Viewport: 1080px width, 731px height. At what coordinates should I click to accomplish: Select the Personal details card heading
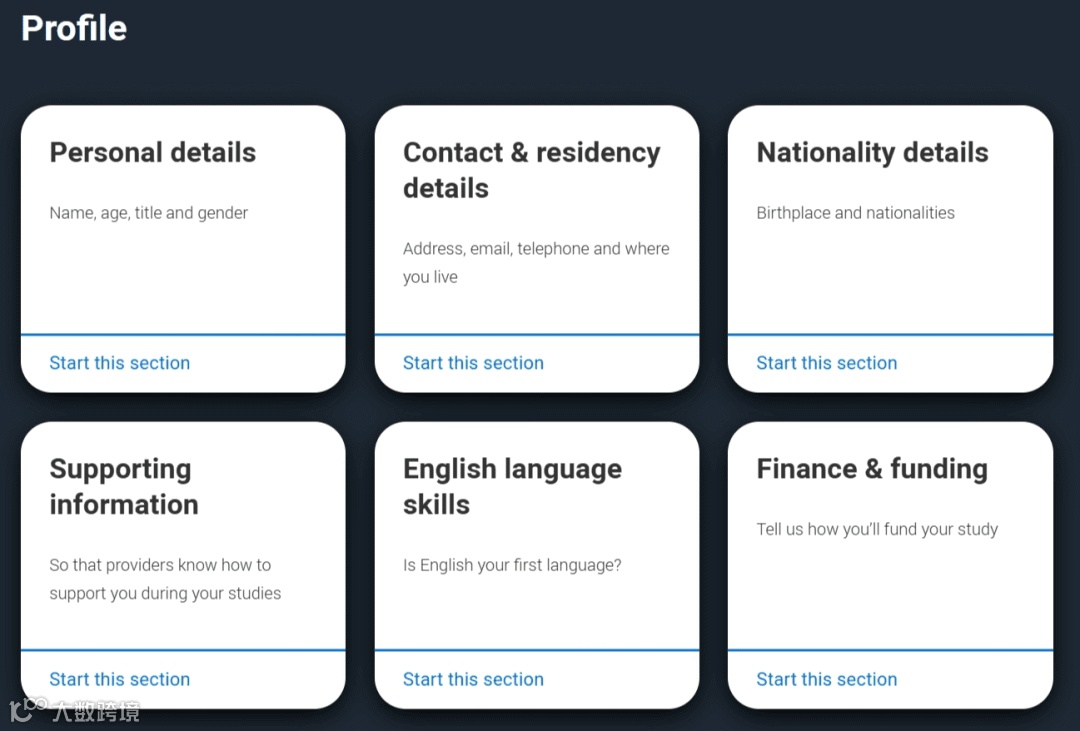[153, 153]
